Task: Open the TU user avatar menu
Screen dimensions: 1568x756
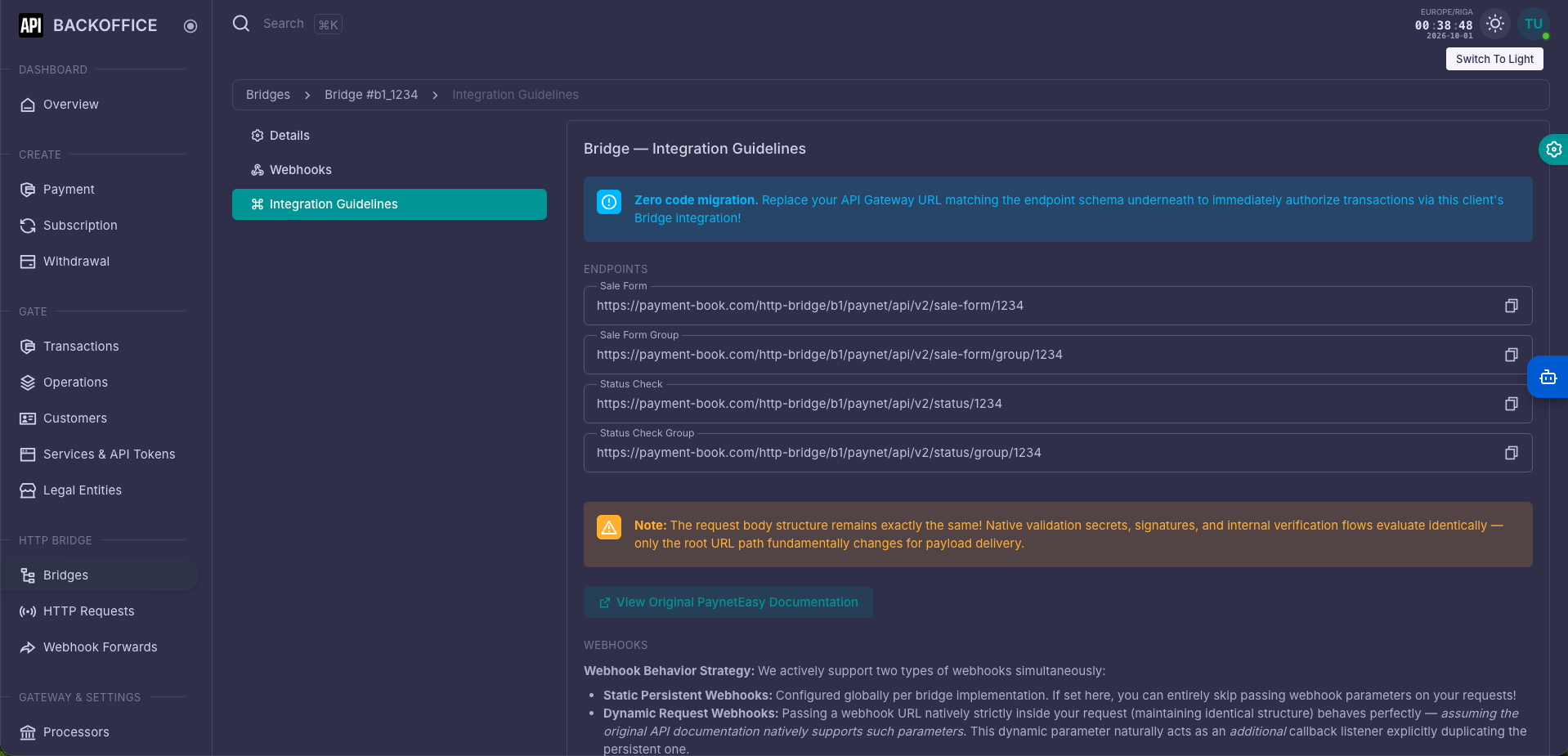Action: 1534,24
